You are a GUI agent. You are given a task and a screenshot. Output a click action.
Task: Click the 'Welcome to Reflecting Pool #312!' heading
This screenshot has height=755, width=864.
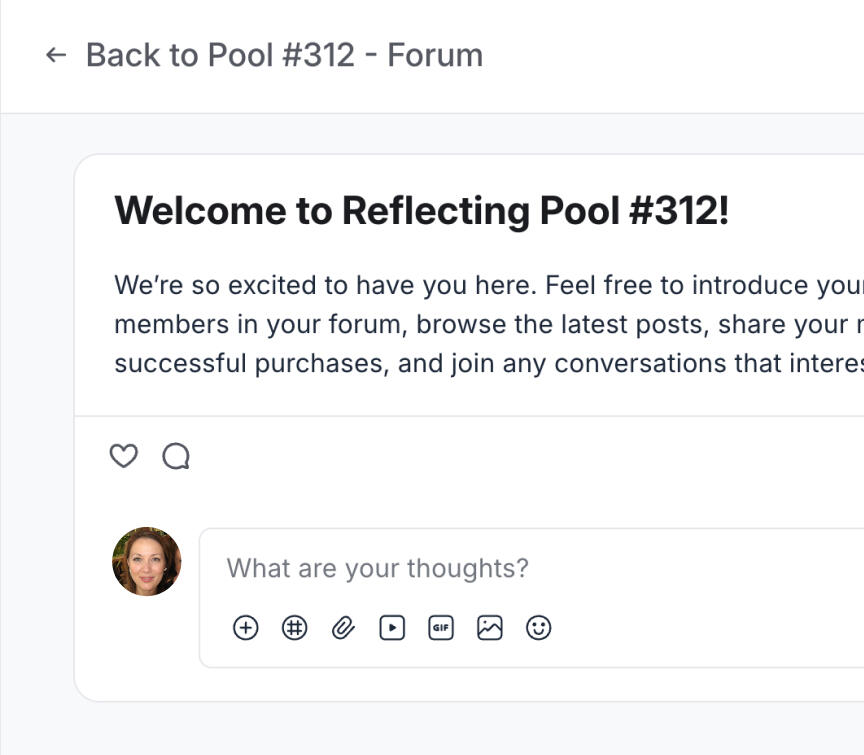click(x=422, y=211)
